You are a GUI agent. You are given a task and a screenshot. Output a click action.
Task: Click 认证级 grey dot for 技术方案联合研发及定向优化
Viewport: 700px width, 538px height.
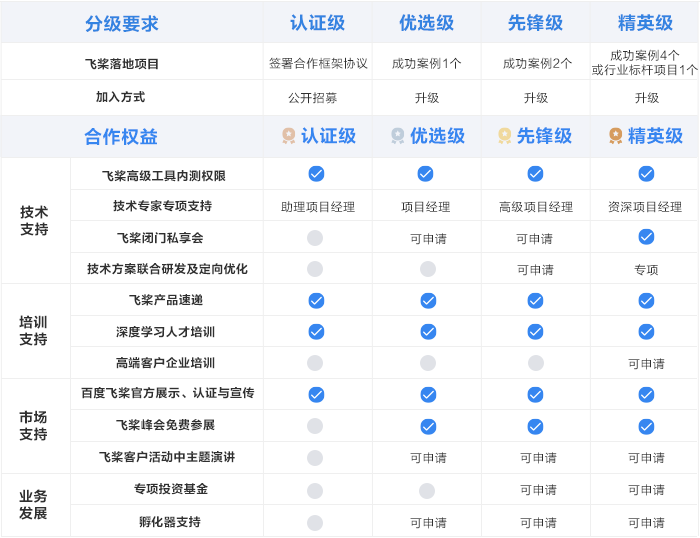(x=315, y=269)
